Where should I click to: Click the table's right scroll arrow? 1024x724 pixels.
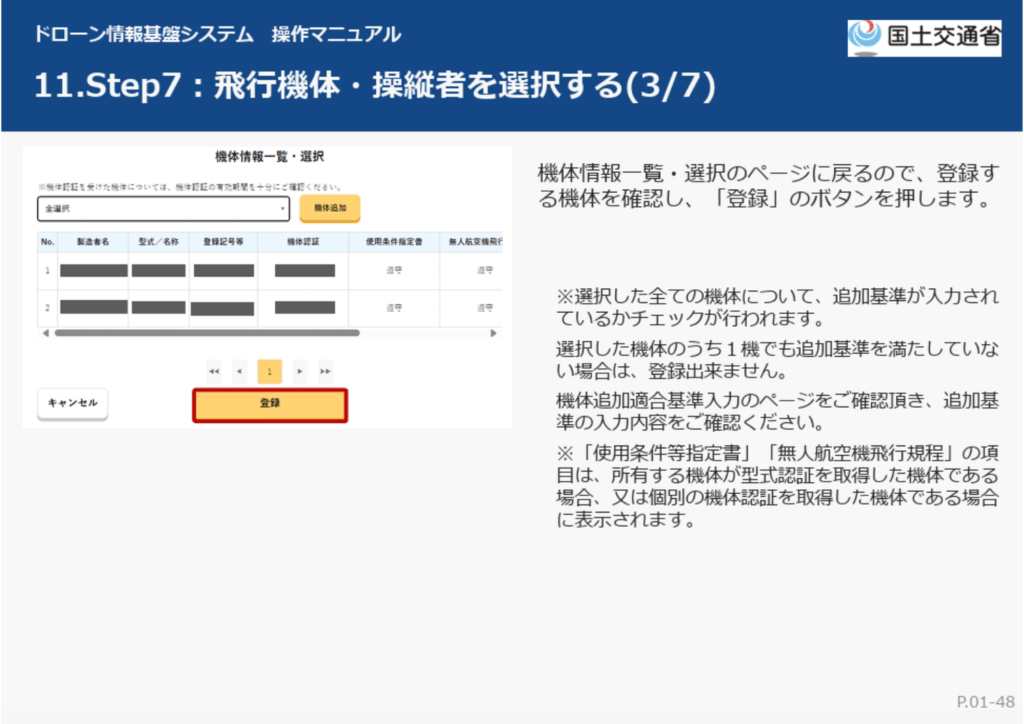click(x=493, y=333)
